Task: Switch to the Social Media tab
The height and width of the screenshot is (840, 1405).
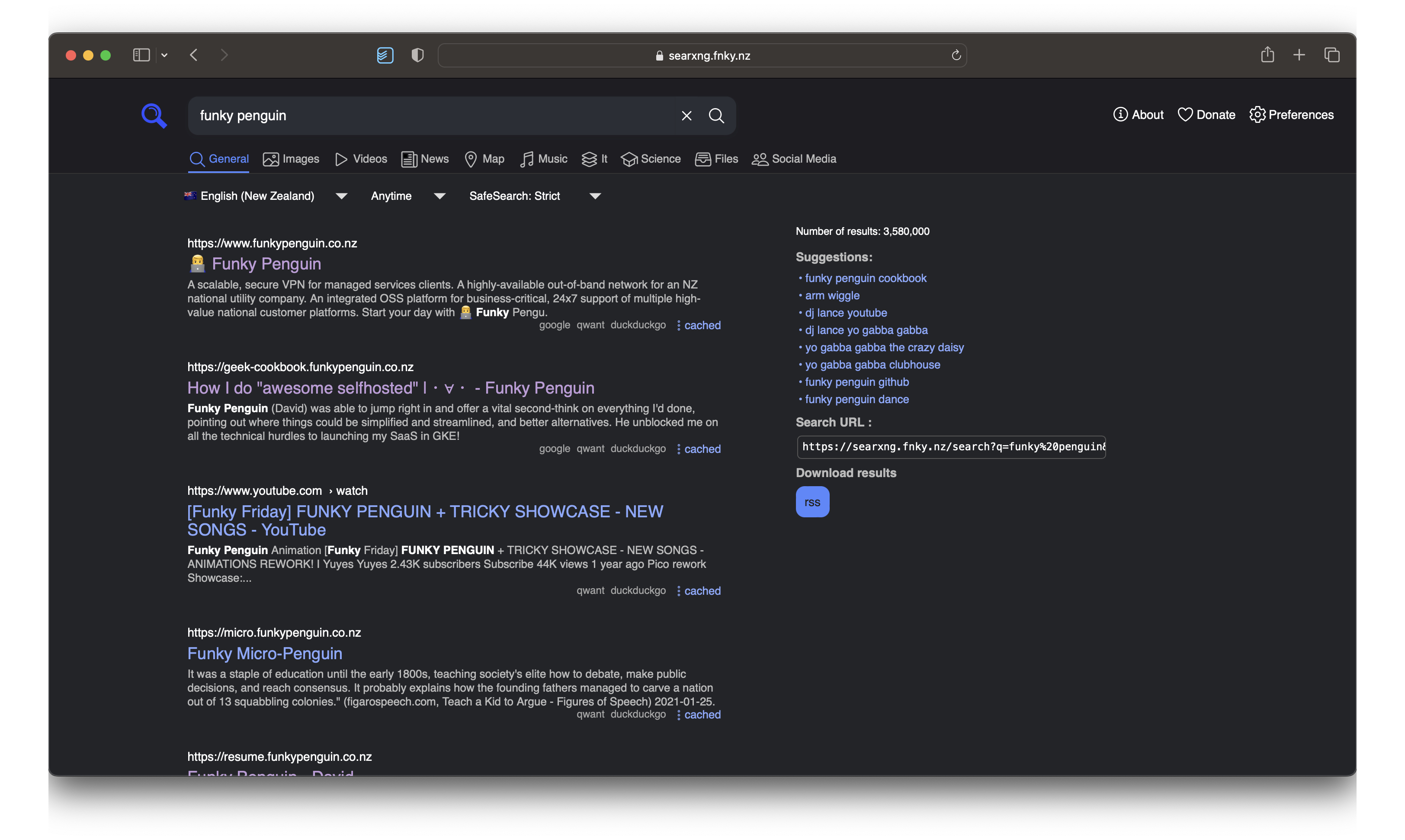Action: [794, 159]
